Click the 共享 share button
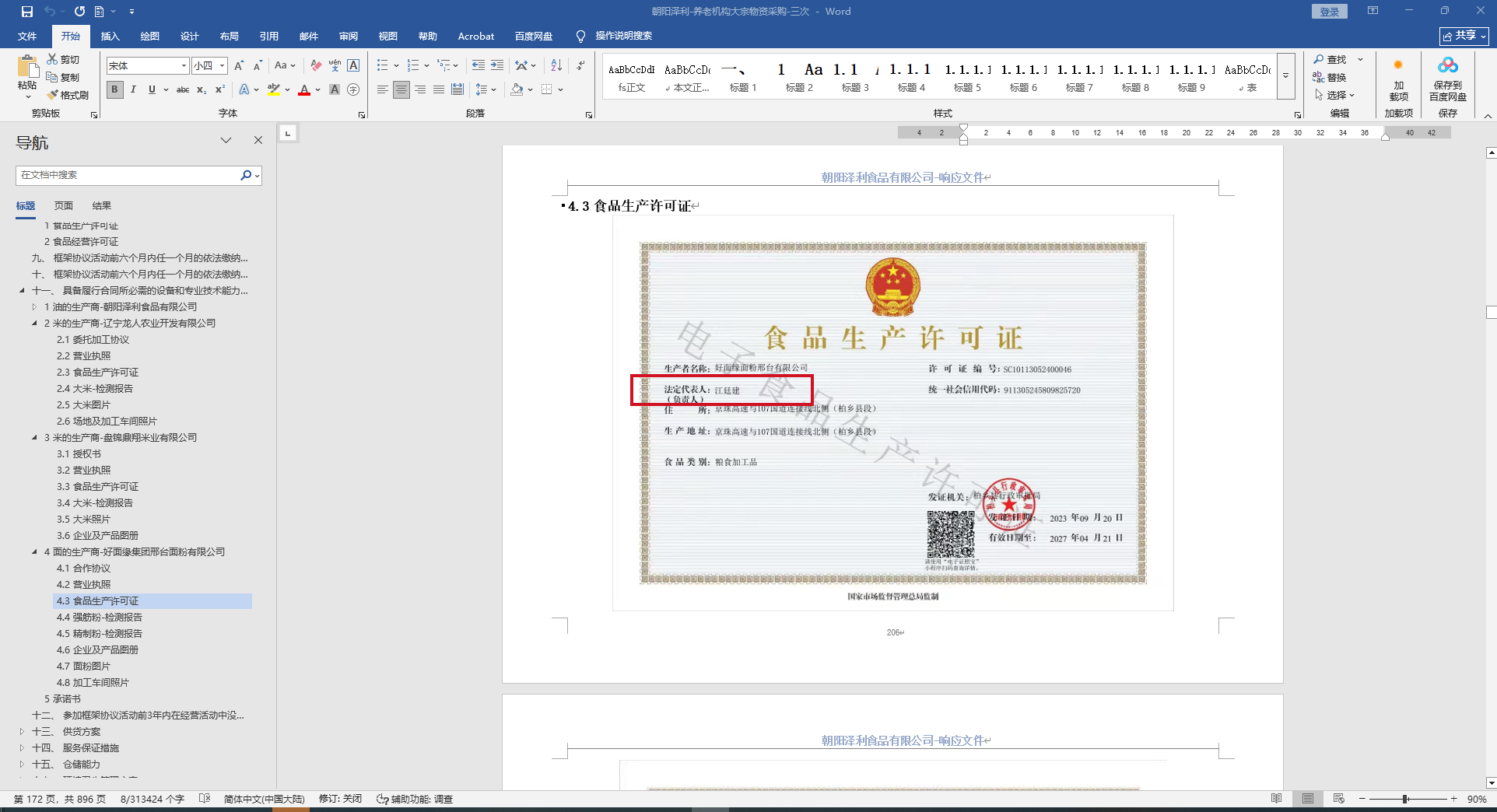 1464,36
